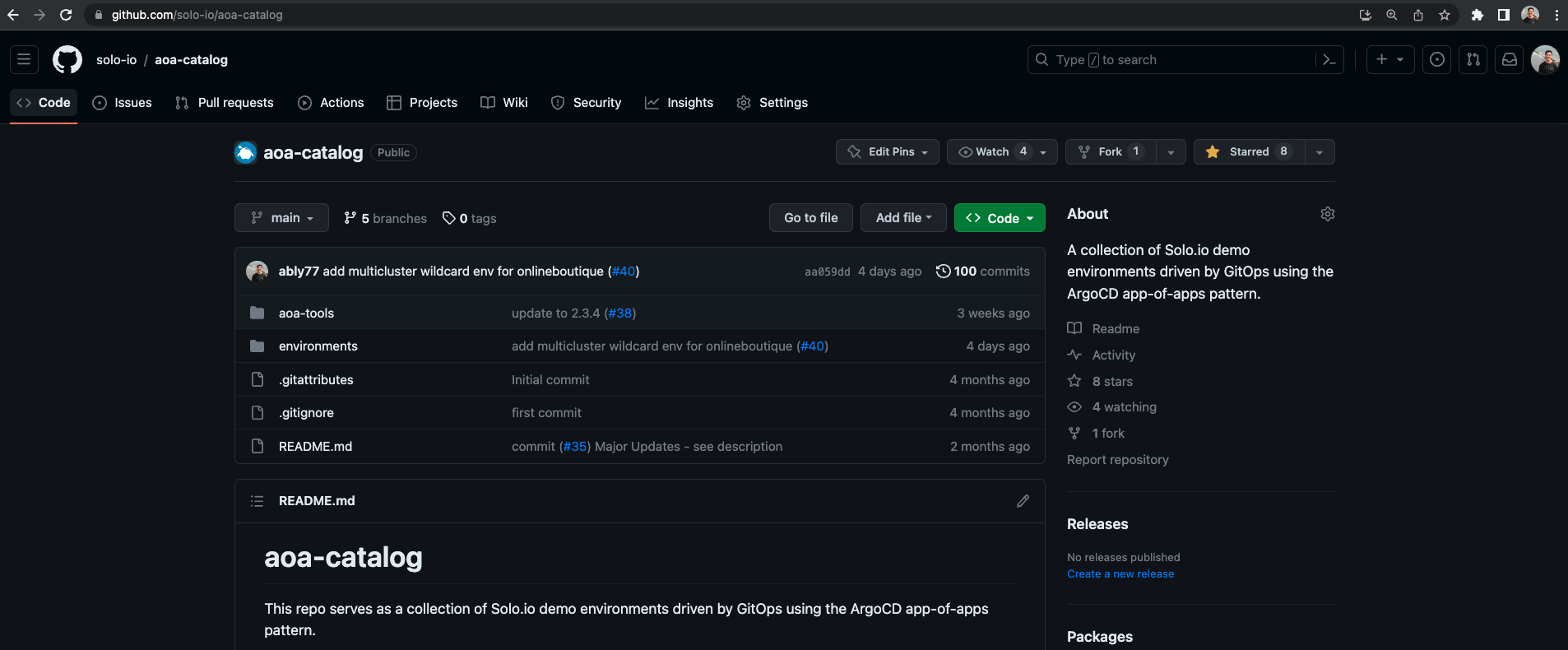View the 100 commits history
Screen dimensions: 1568x650
point(983,272)
